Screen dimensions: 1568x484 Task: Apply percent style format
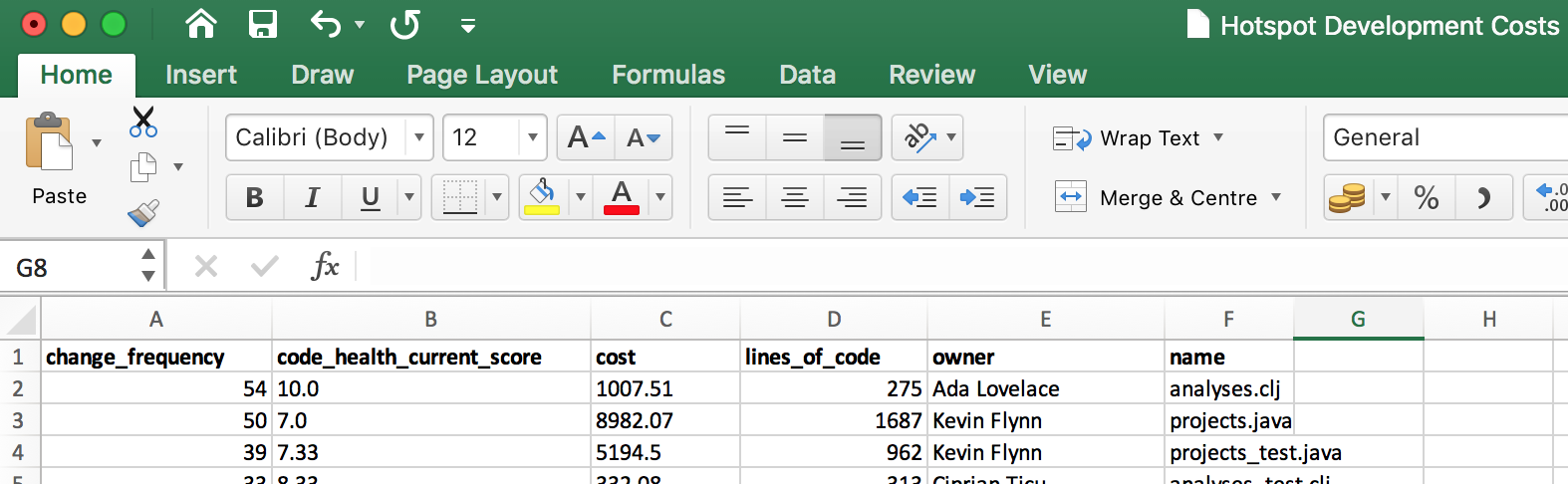(x=1426, y=197)
